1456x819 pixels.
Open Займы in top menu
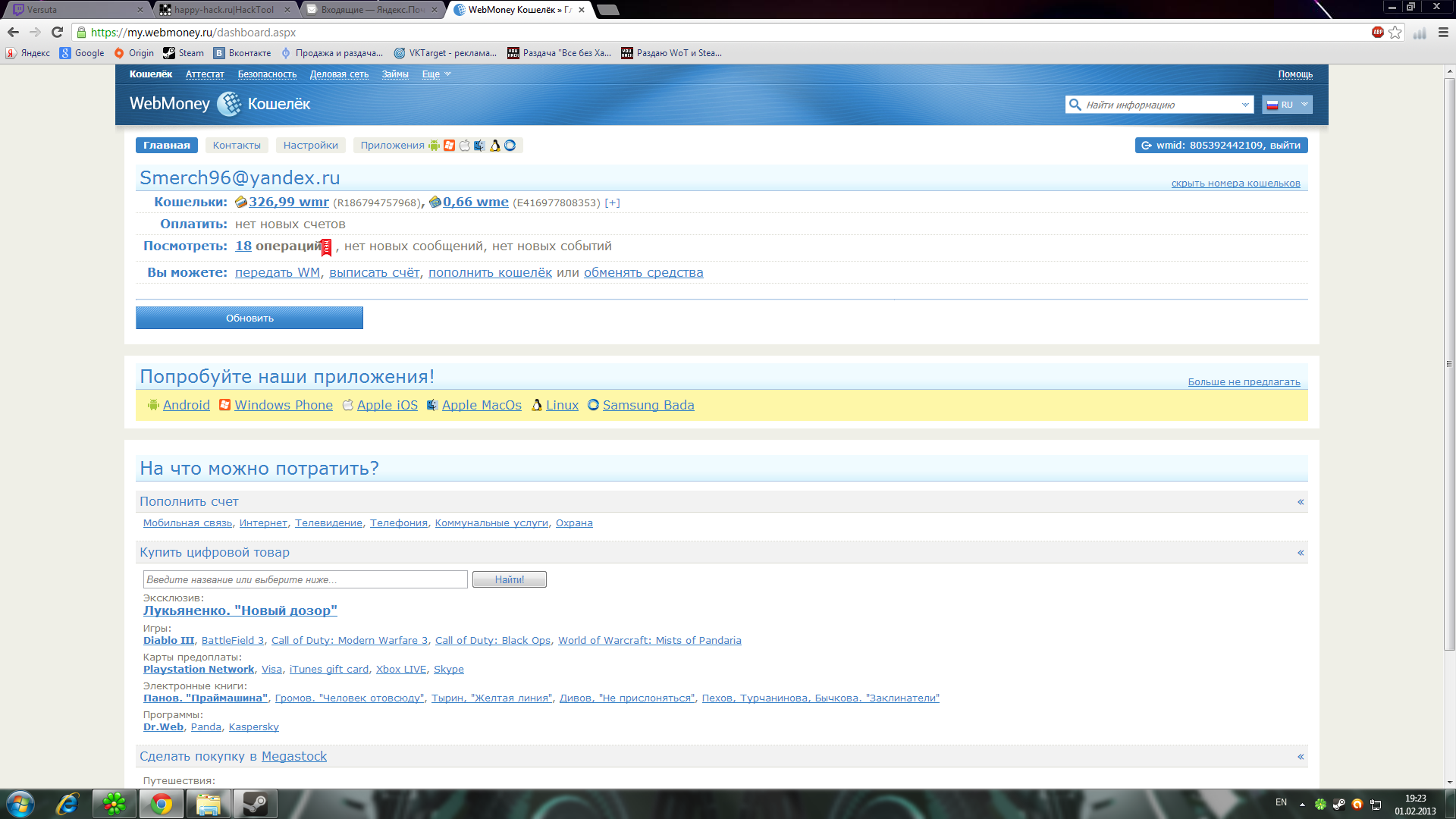click(x=395, y=74)
